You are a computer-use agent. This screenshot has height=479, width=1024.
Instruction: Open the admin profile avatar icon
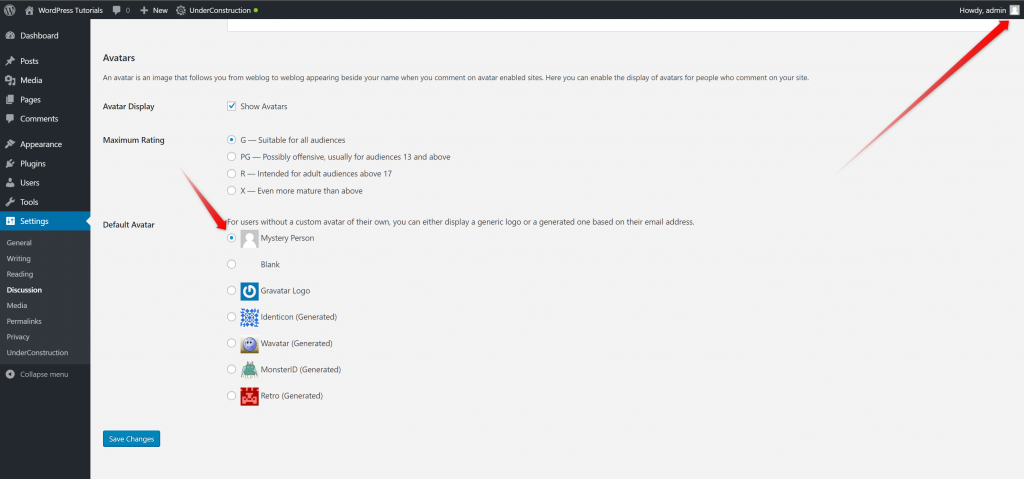[x=1014, y=10]
